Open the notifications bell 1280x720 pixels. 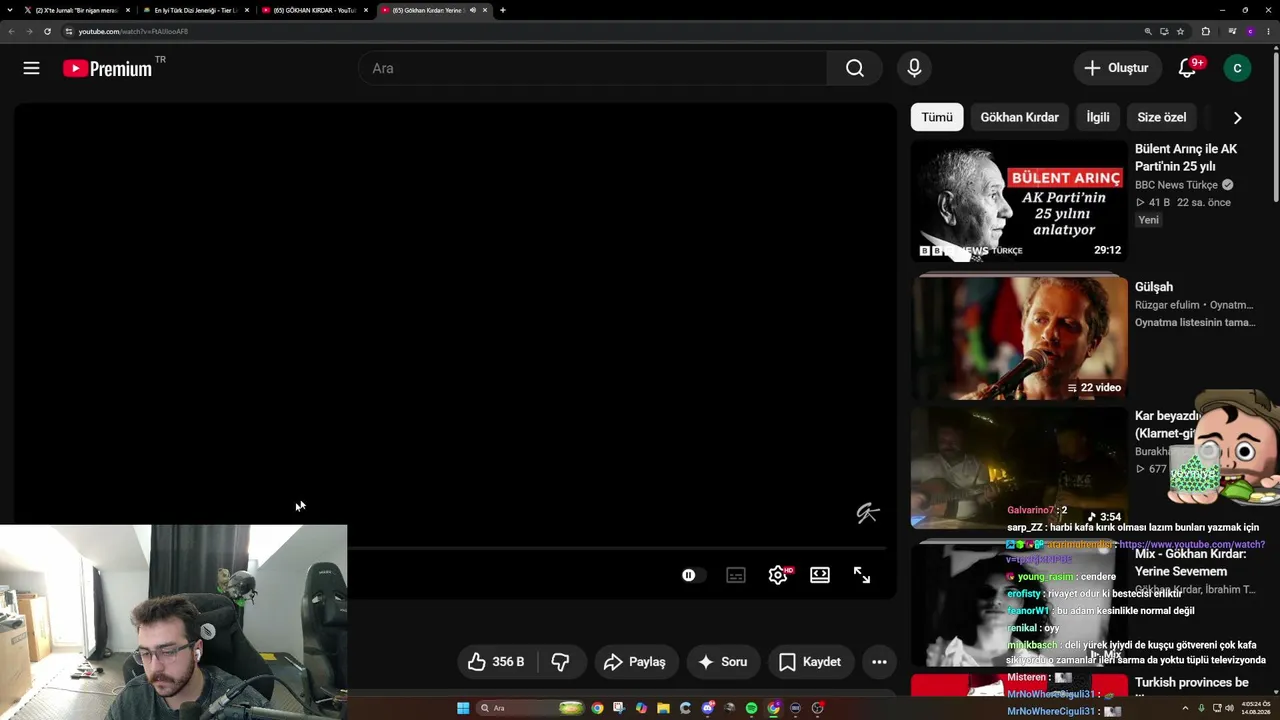click(x=1187, y=68)
